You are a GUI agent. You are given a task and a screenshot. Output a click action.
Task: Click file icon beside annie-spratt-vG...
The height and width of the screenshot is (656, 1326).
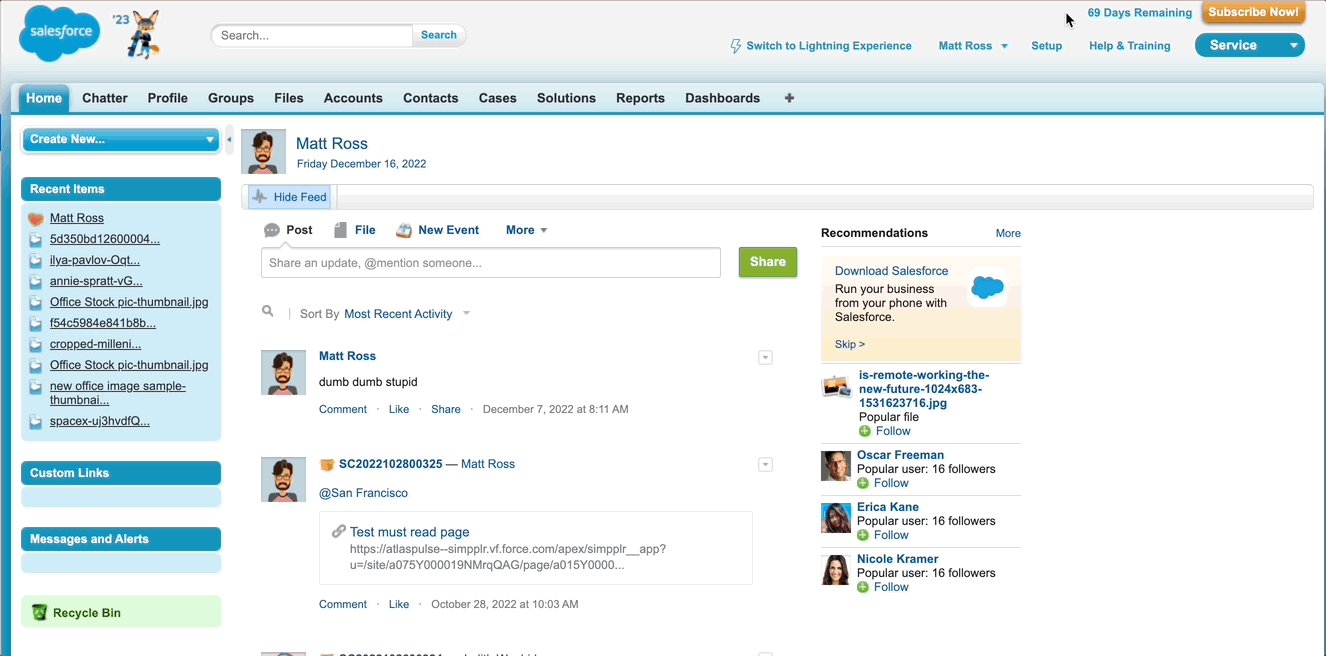[36, 281]
